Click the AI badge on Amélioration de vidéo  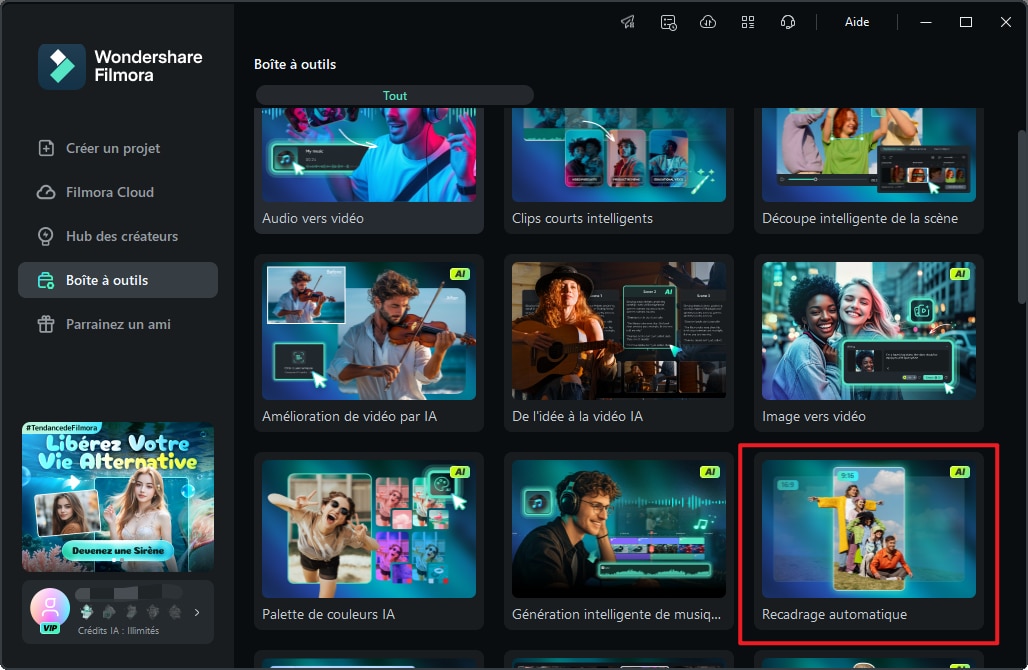click(x=460, y=274)
